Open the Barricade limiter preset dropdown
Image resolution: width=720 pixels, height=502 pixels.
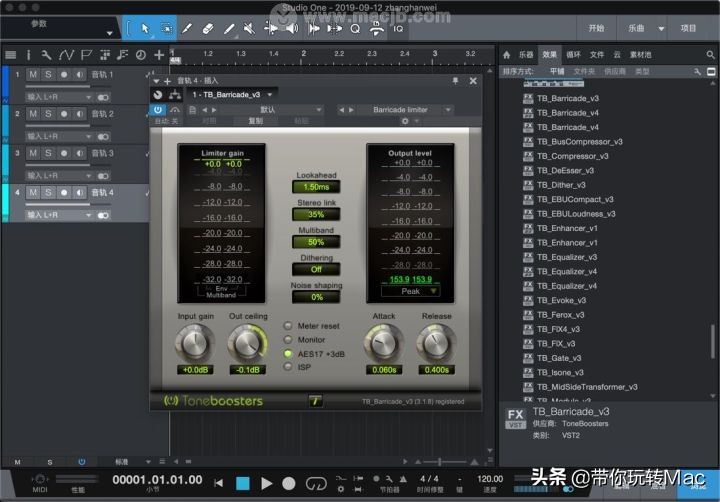pyautogui.click(x=400, y=109)
